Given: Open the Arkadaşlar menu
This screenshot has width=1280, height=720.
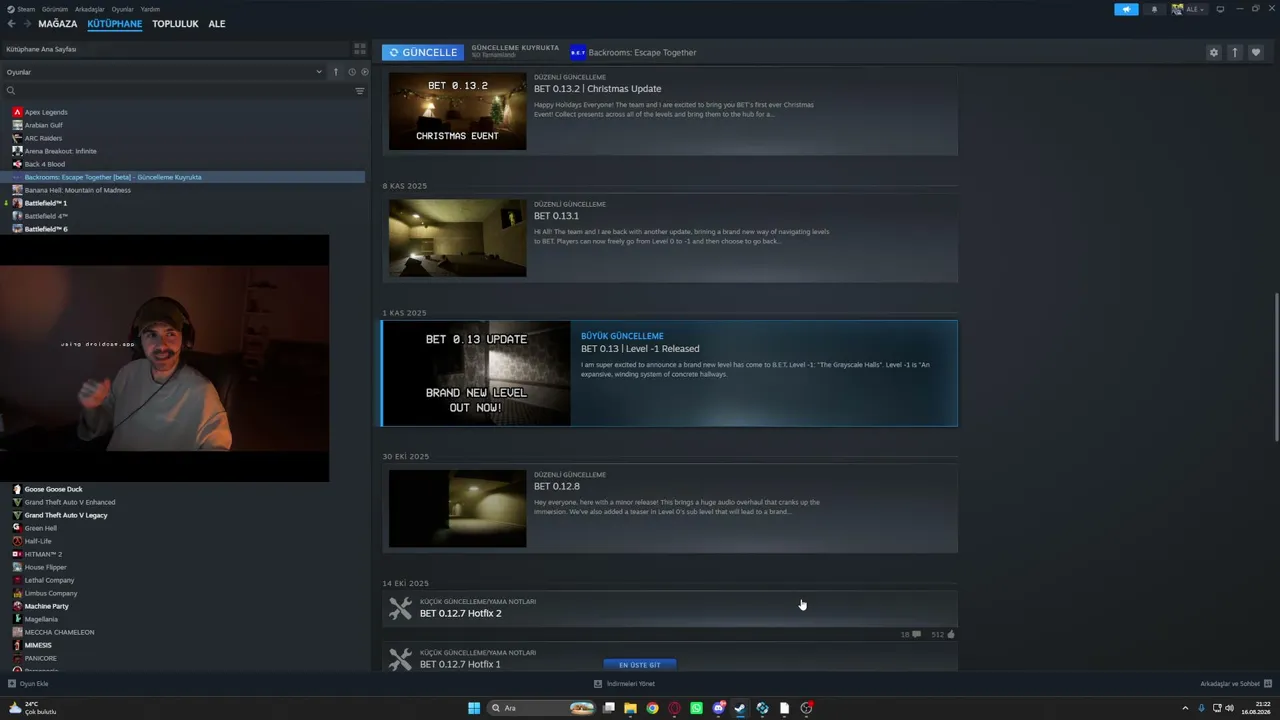Looking at the screenshot, I should pos(90,9).
